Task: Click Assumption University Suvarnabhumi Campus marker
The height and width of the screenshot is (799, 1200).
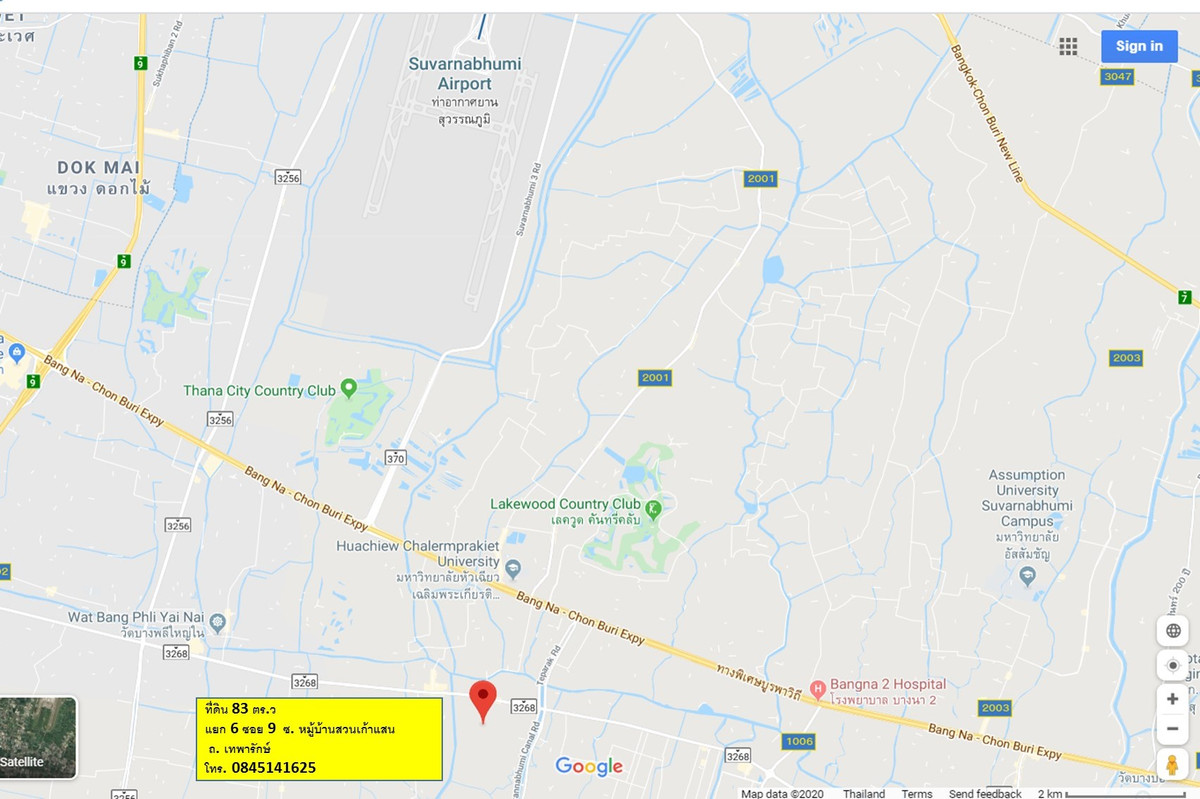Action: (1027, 576)
